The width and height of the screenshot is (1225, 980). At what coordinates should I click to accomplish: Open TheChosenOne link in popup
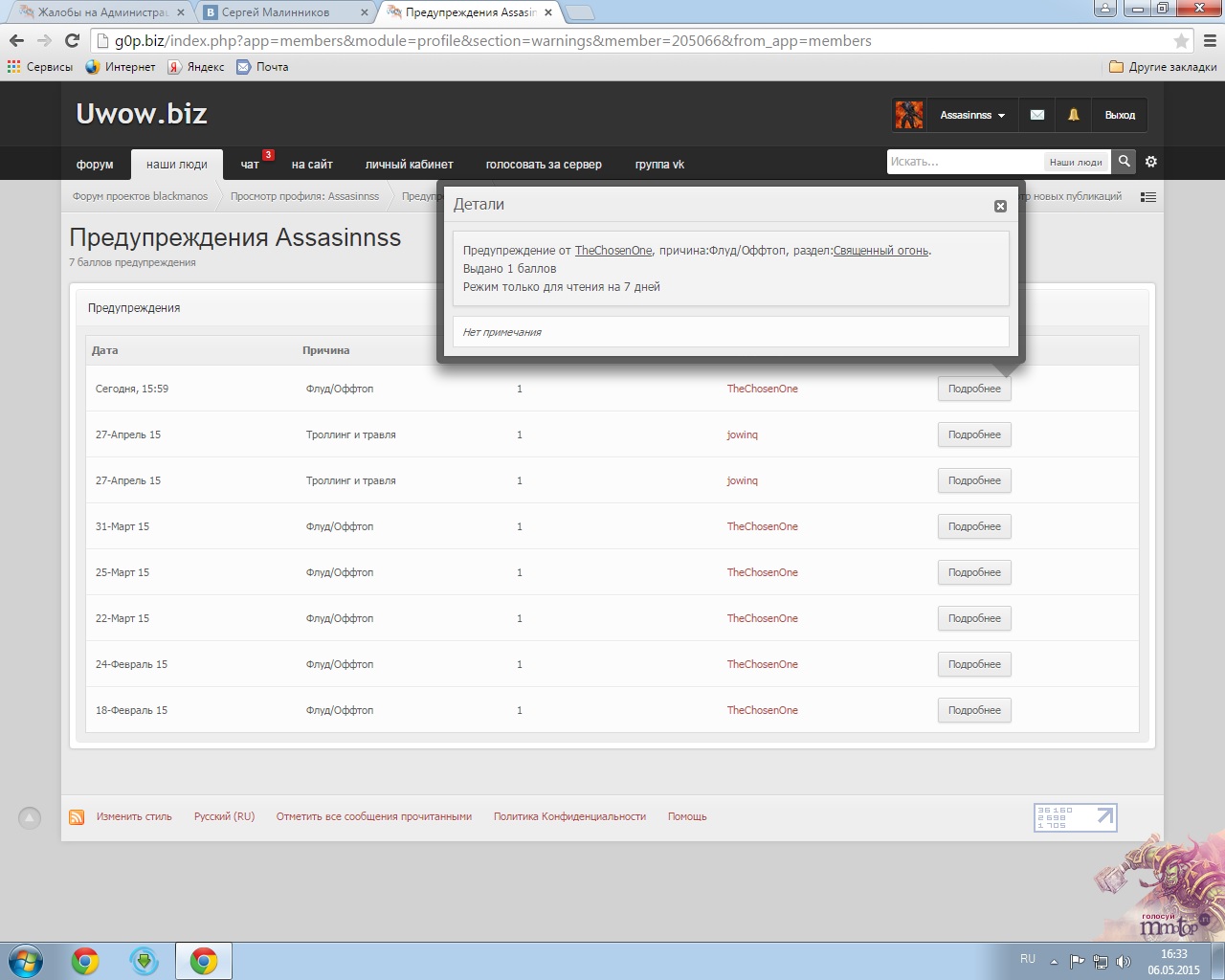pos(612,251)
